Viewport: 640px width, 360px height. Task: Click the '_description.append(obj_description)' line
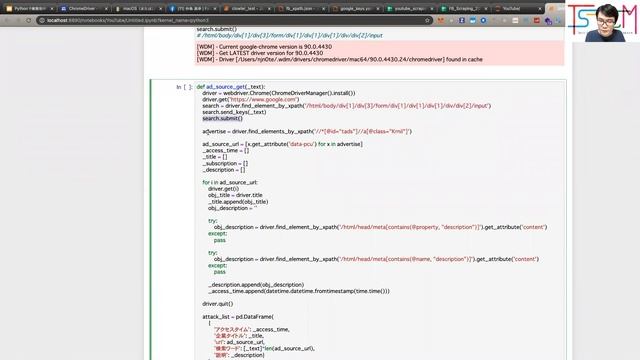[256, 284]
